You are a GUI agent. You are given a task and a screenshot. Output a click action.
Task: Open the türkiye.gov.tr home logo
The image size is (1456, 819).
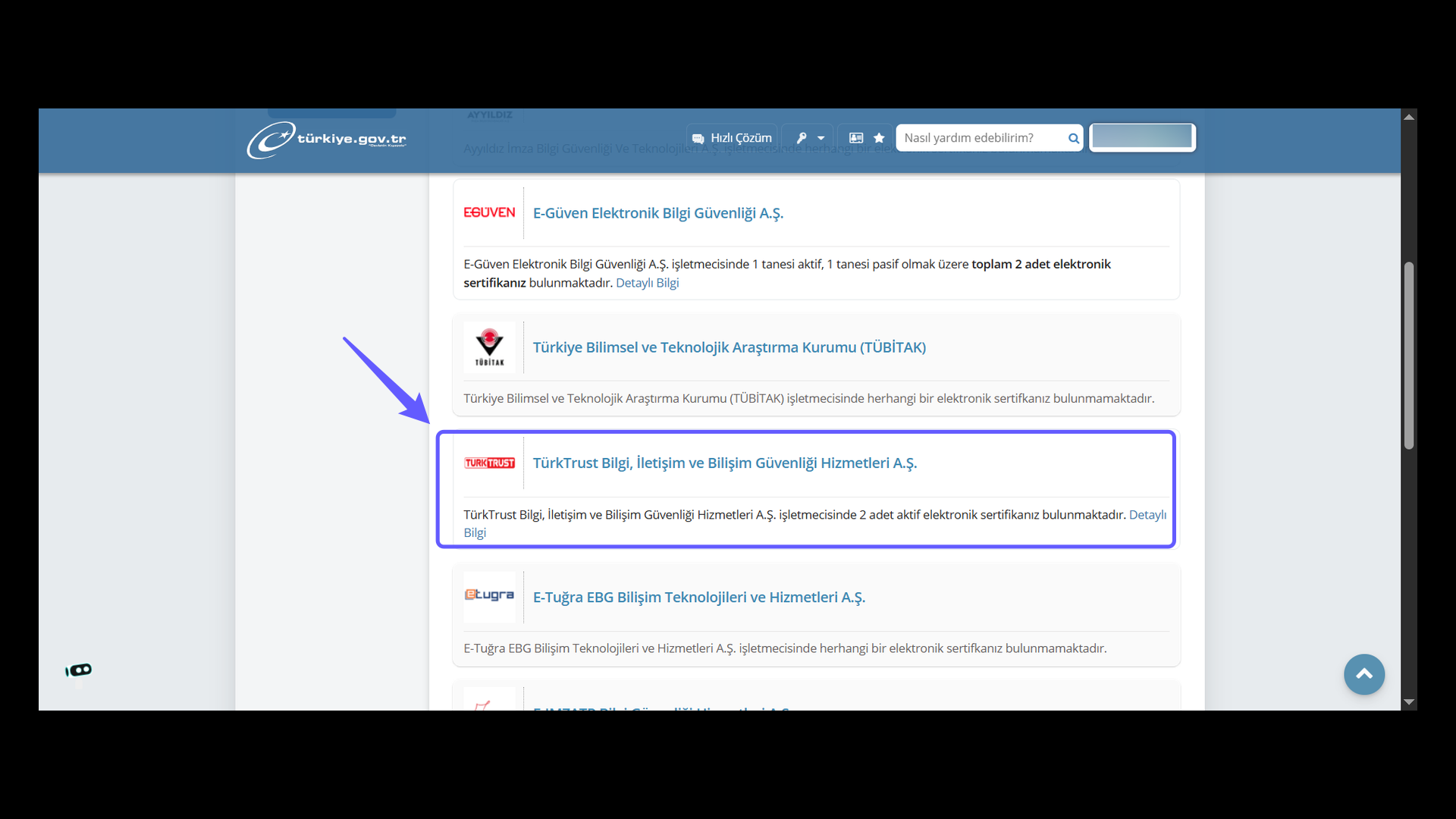point(326,140)
